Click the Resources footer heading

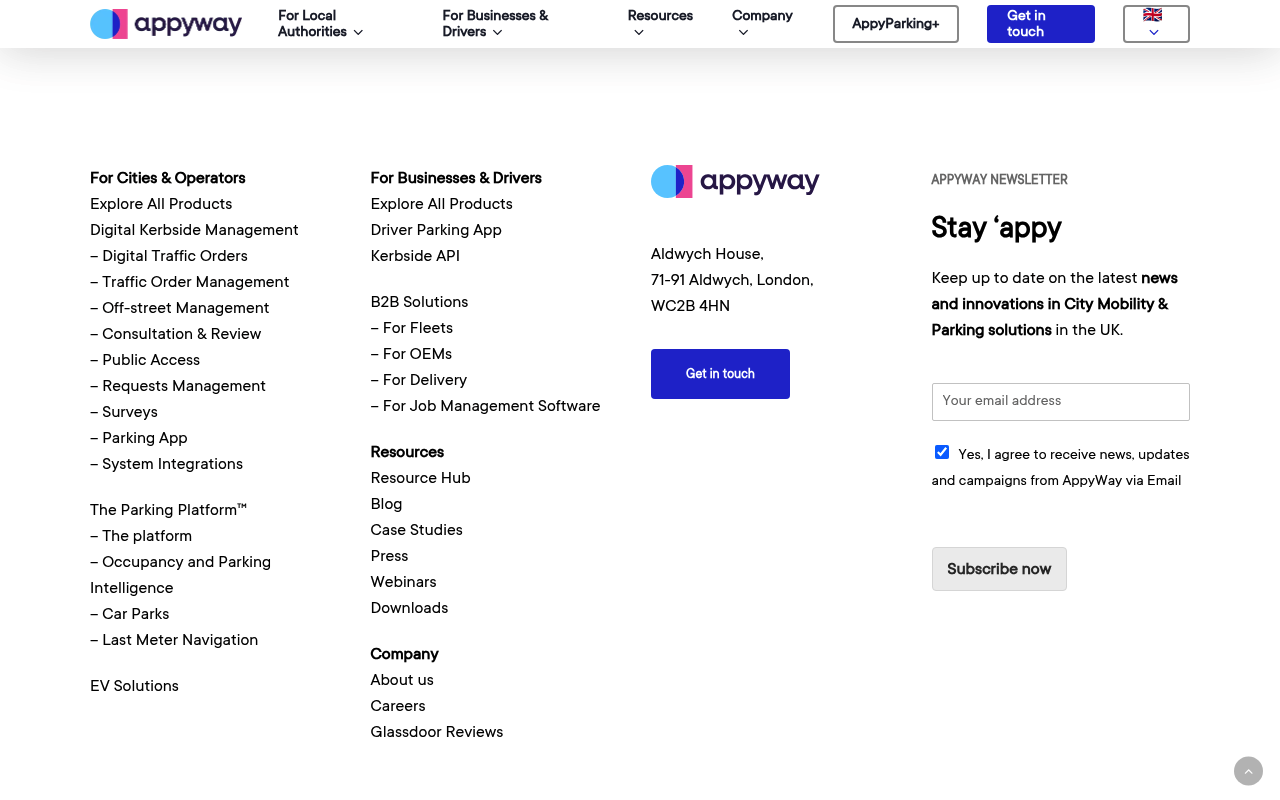click(407, 452)
